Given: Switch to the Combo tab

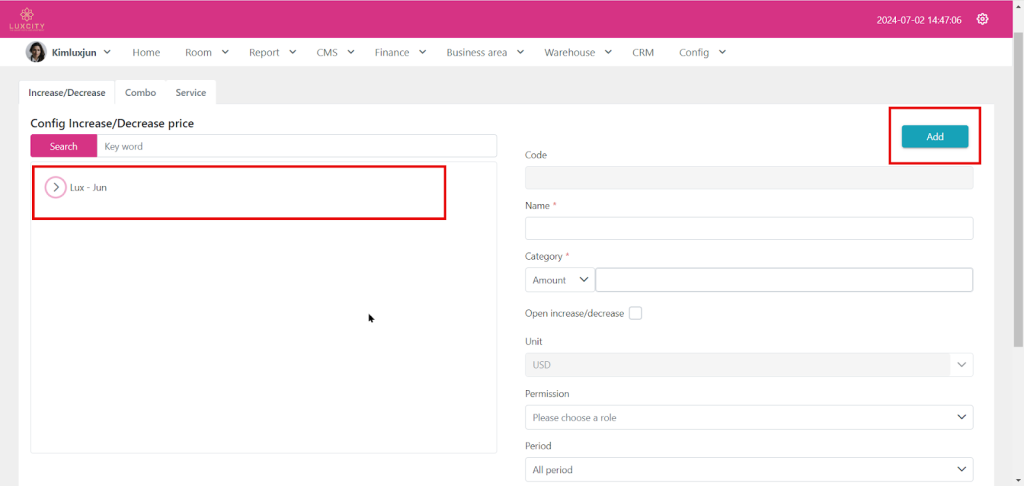Looking at the screenshot, I should click(140, 93).
